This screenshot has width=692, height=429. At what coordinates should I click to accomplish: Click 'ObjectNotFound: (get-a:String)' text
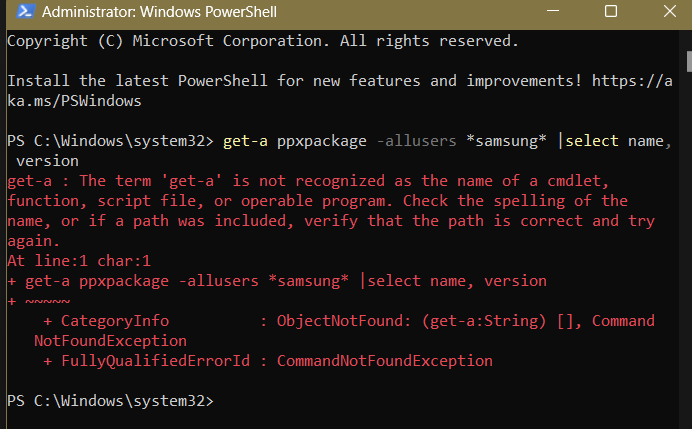(x=411, y=321)
